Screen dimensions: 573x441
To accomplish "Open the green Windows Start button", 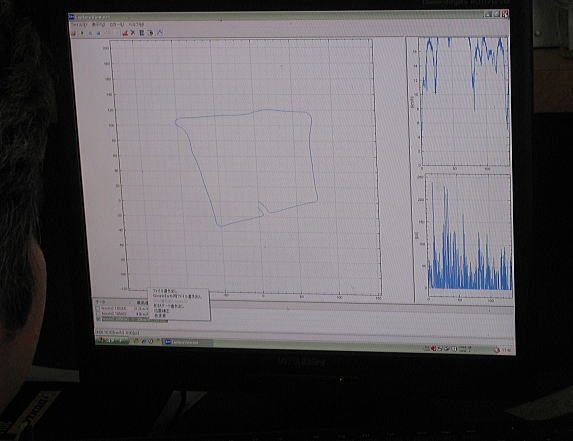I will (113, 341).
